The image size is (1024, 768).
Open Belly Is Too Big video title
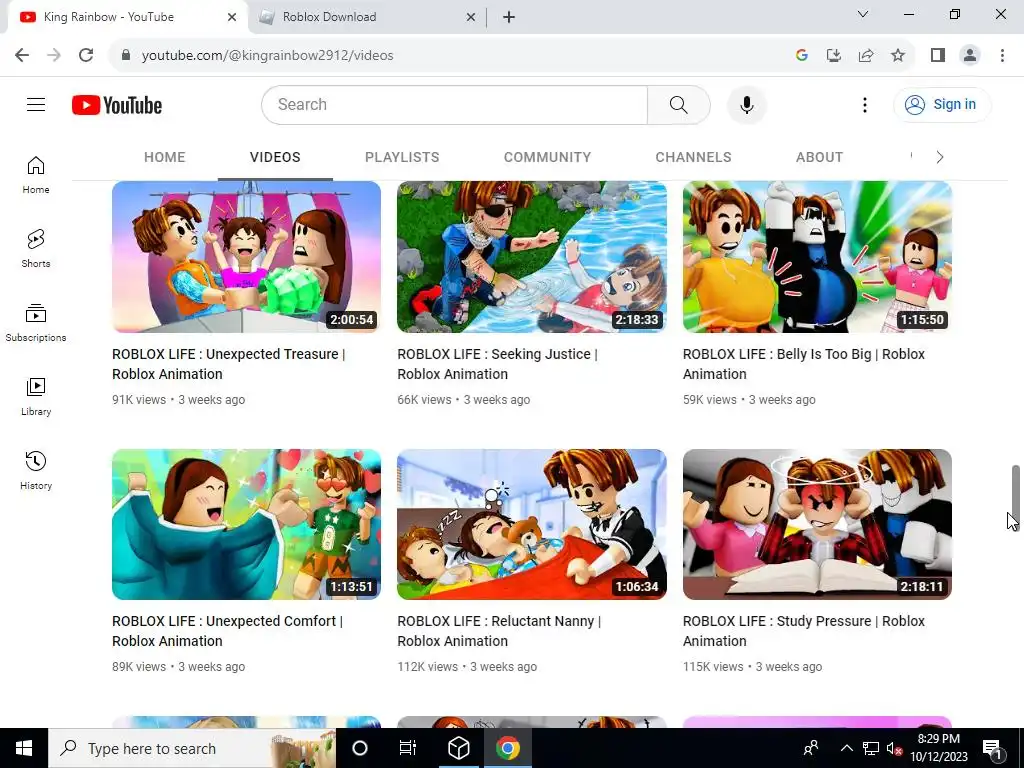coord(804,364)
